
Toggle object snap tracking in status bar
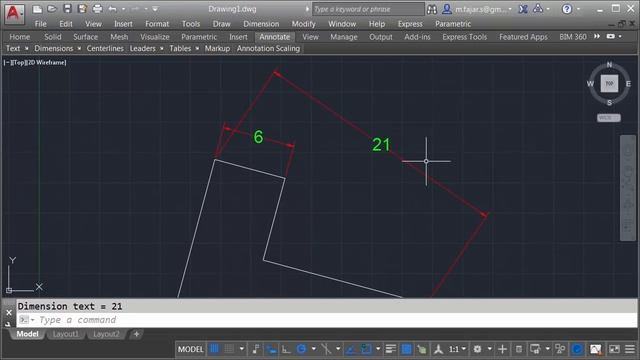(x=351, y=349)
